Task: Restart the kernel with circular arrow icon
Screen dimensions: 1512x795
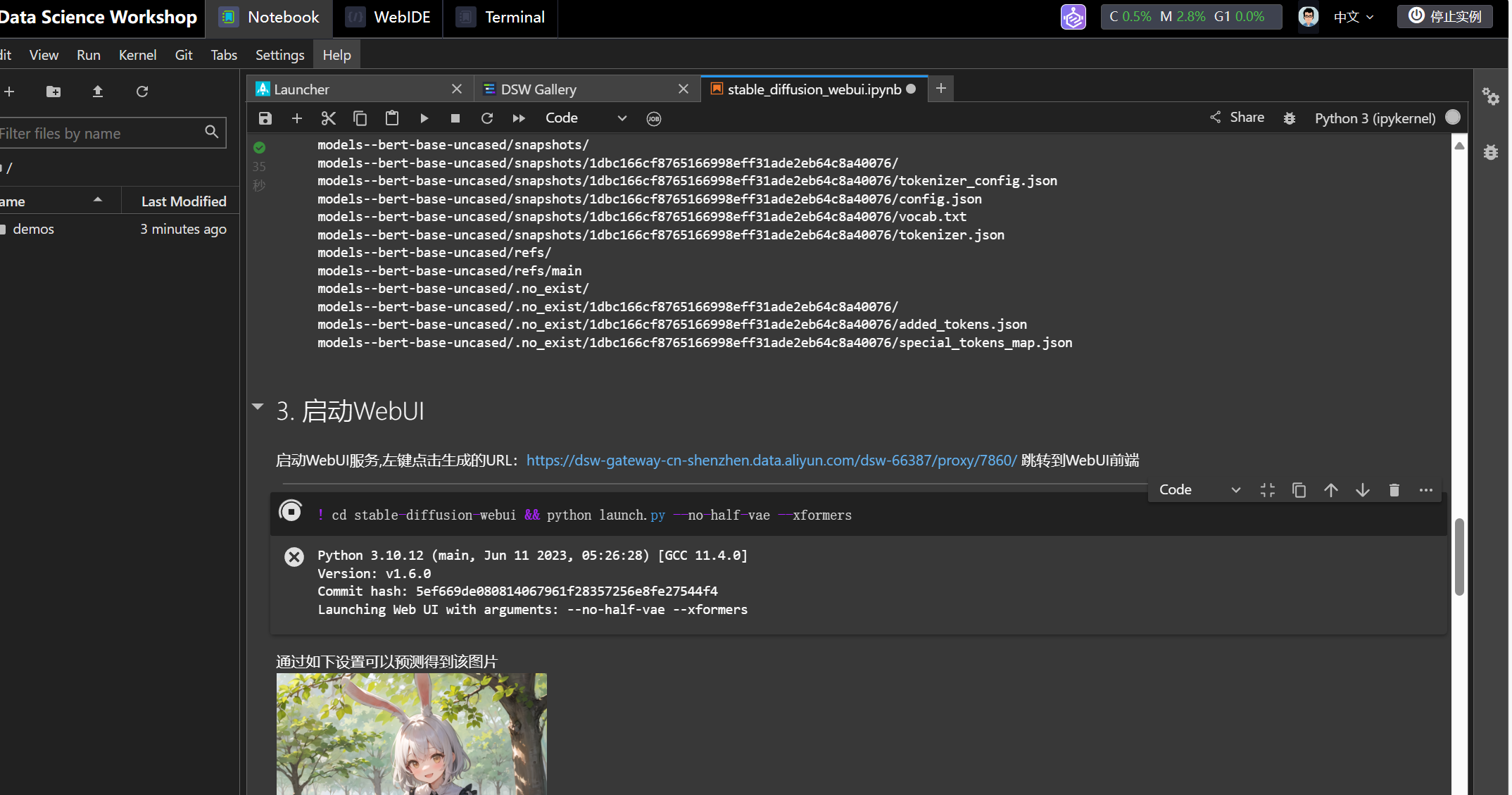Action: point(487,118)
